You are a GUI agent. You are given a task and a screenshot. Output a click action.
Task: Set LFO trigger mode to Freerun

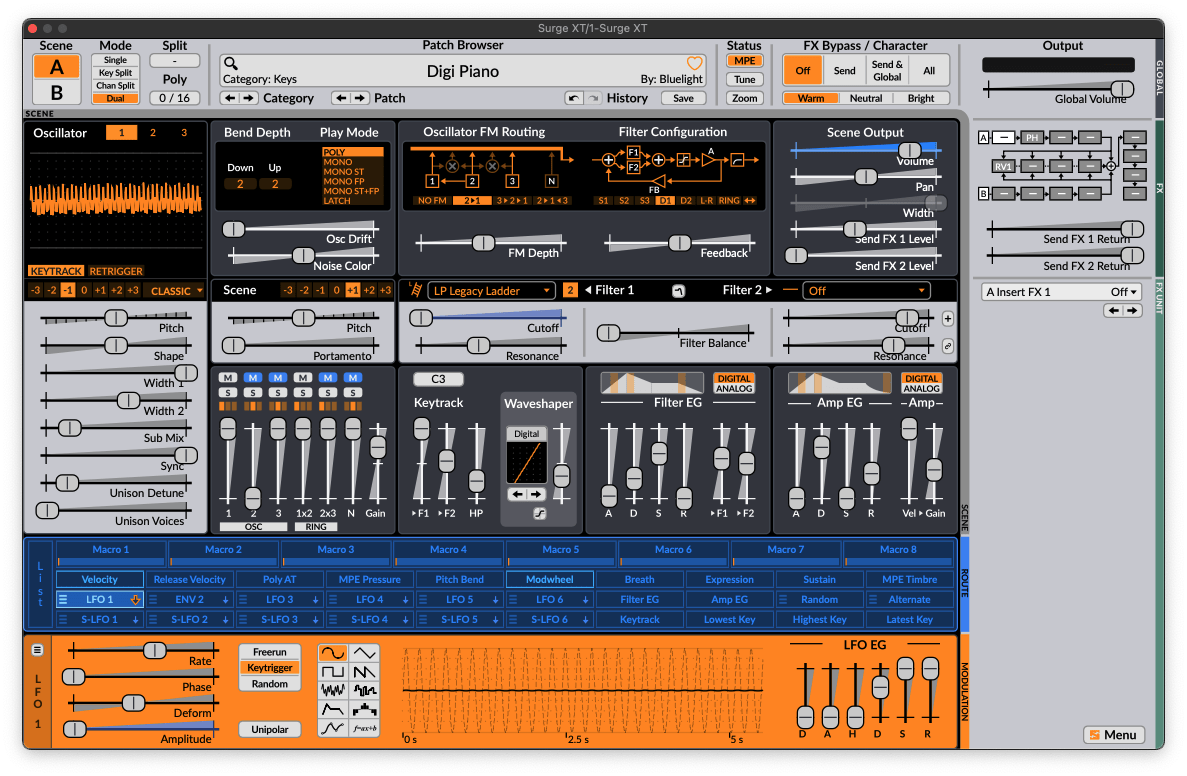[x=269, y=652]
